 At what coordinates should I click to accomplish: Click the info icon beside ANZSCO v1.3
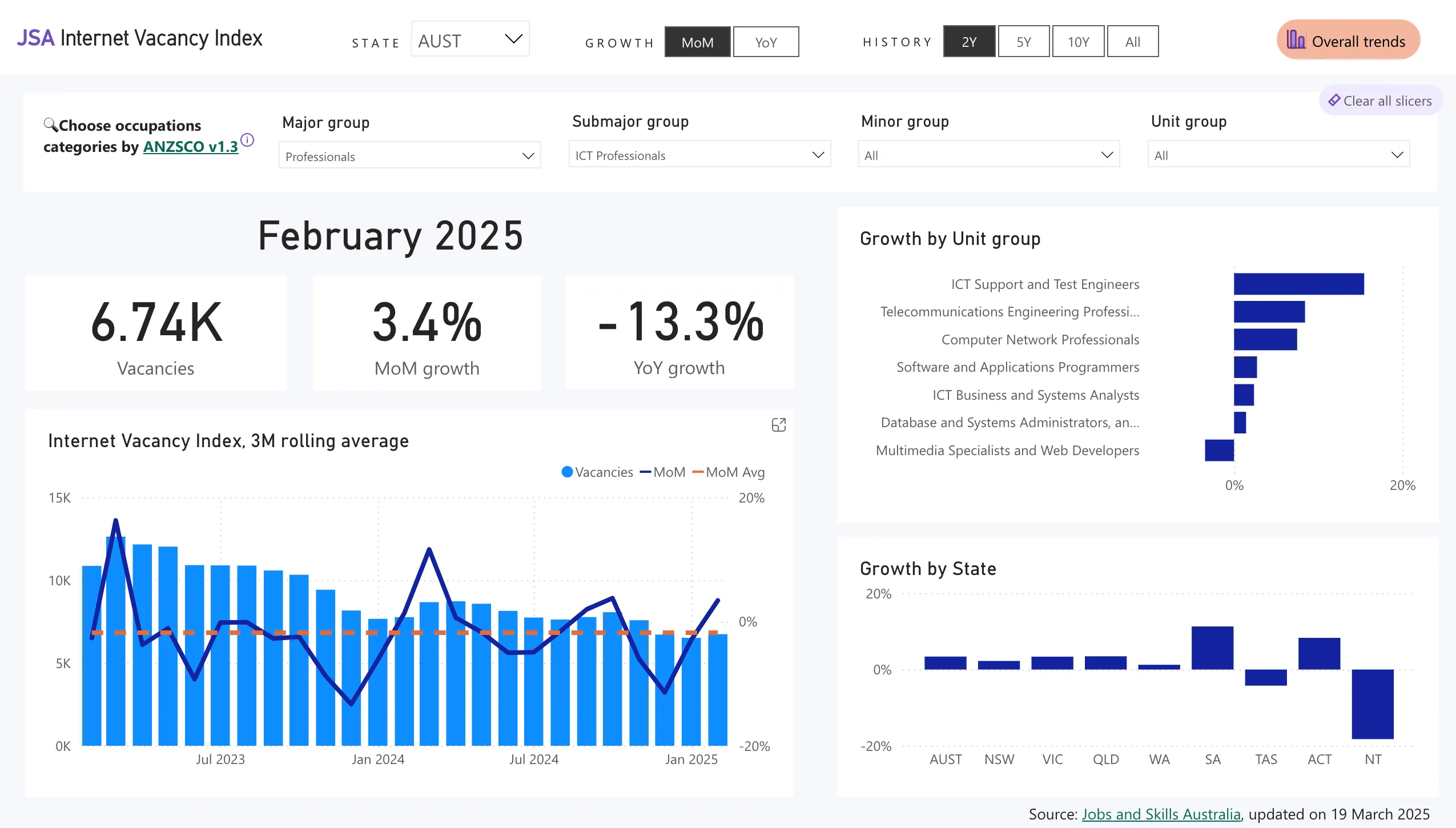(247, 140)
